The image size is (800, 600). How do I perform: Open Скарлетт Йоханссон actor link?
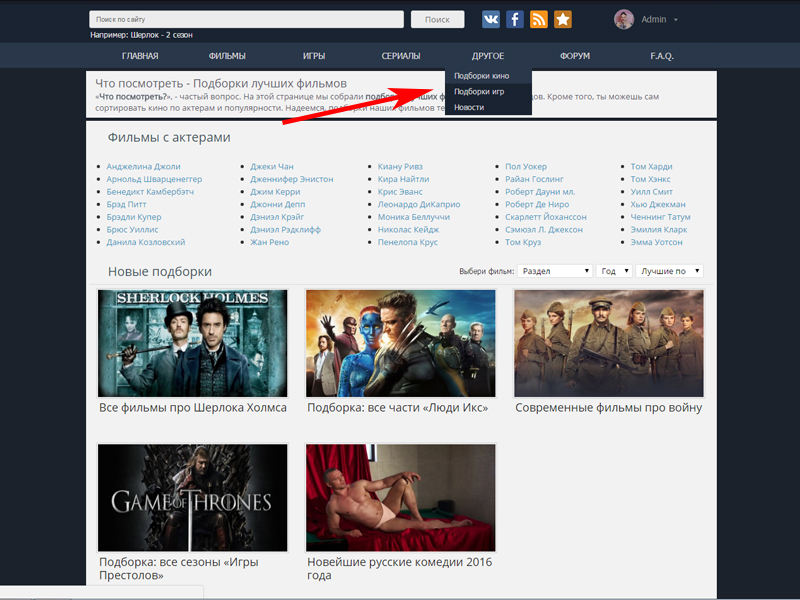tap(546, 217)
